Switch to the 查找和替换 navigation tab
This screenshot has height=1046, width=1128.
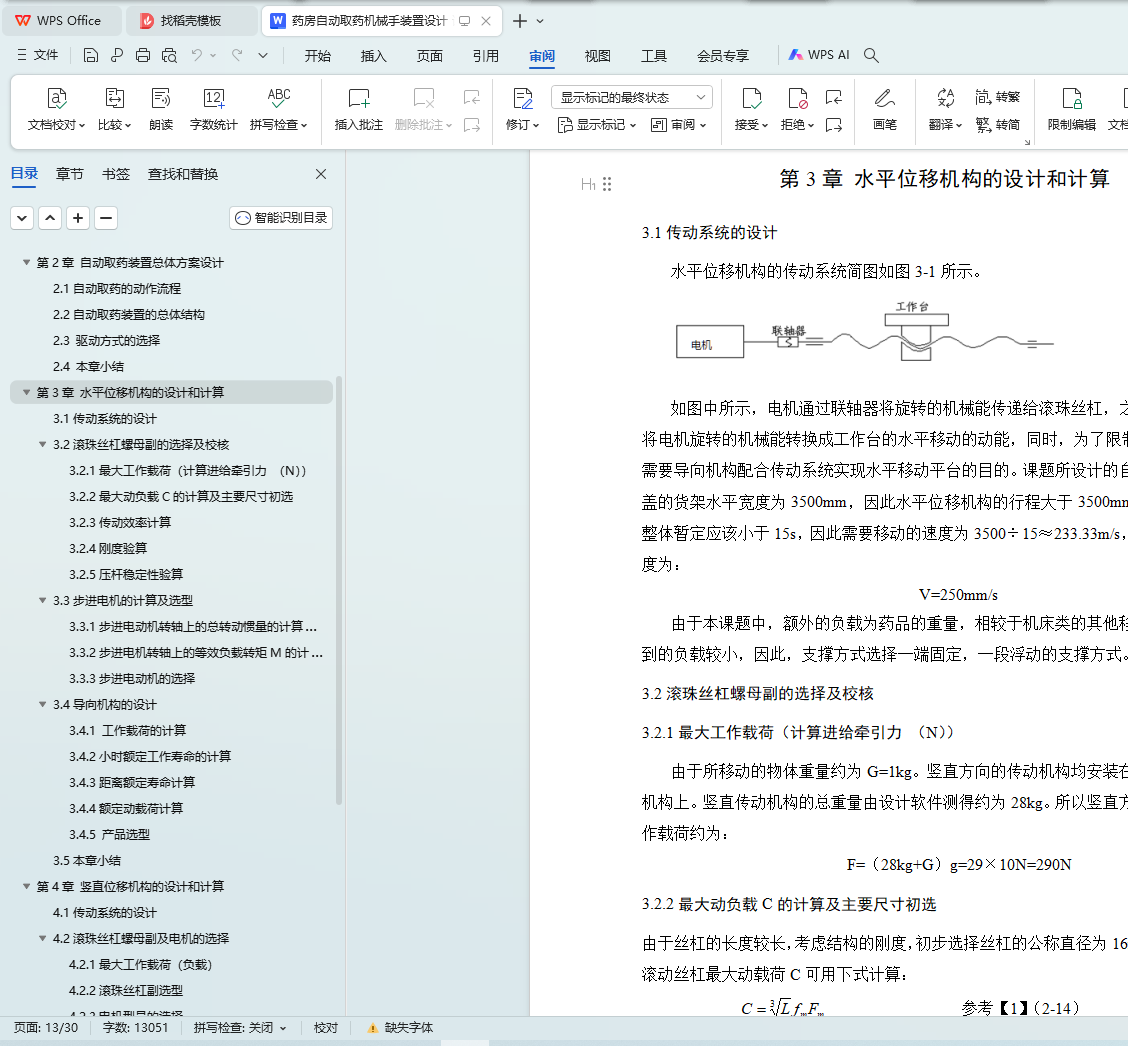tap(183, 174)
